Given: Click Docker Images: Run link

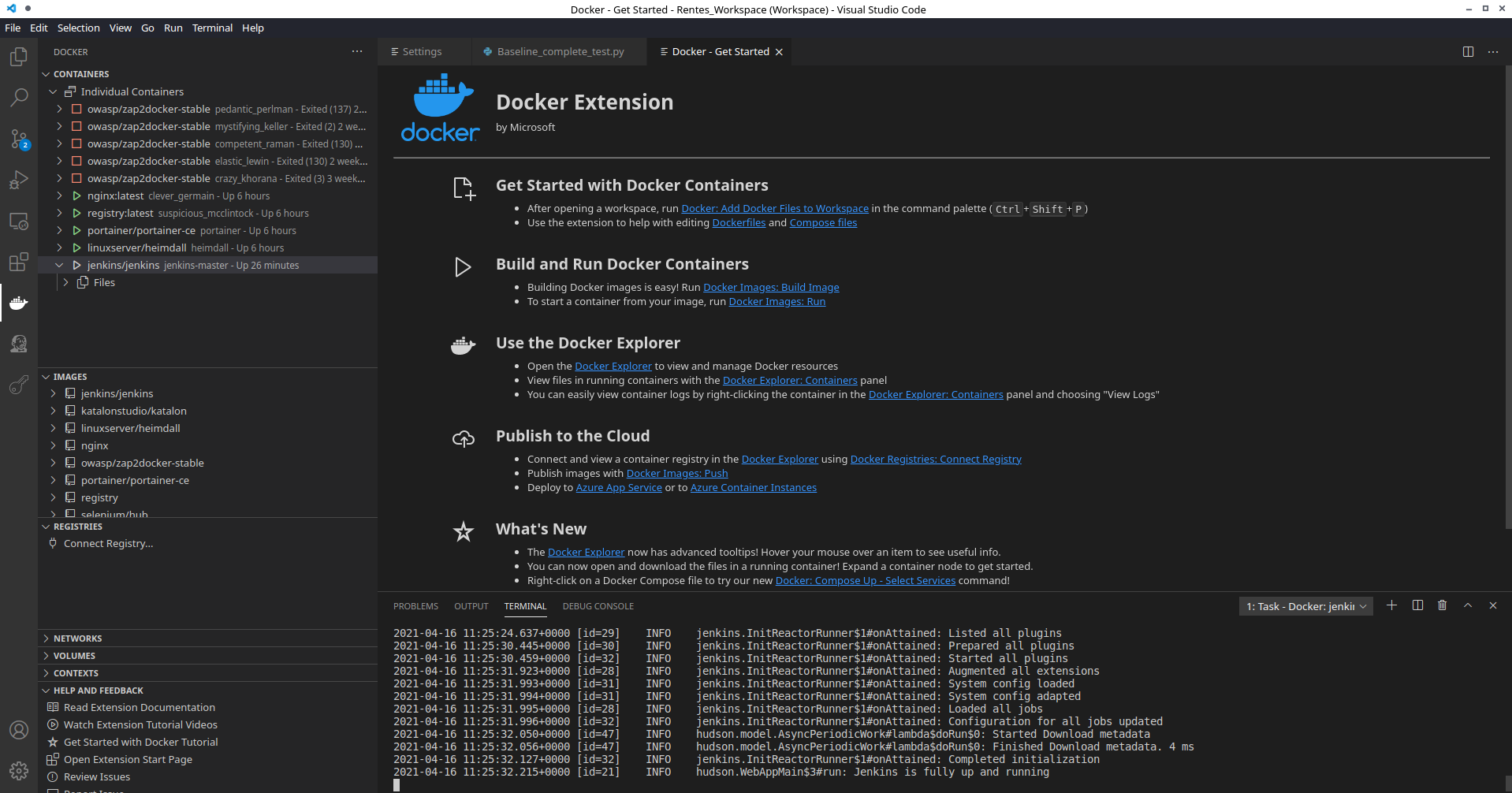Looking at the screenshot, I should click(x=777, y=302).
